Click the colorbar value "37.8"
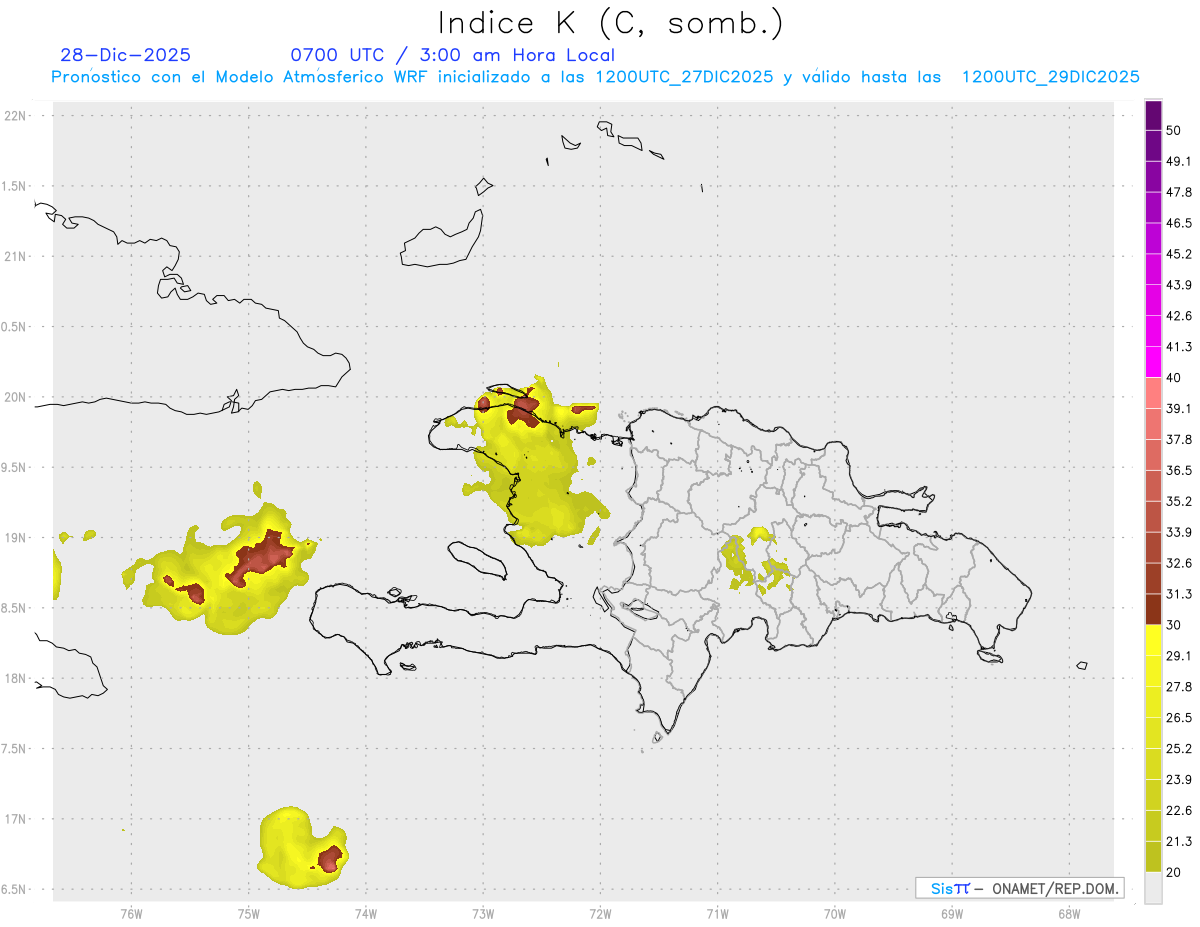The width and height of the screenshot is (1200, 927). pyautogui.click(x=1179, y=439)
